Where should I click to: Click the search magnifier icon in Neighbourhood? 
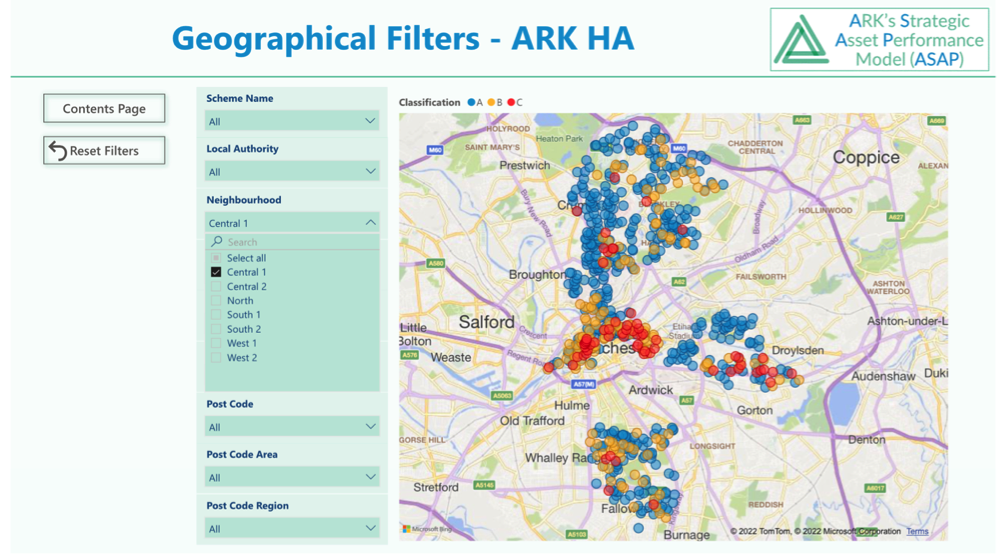pos(216,242)
